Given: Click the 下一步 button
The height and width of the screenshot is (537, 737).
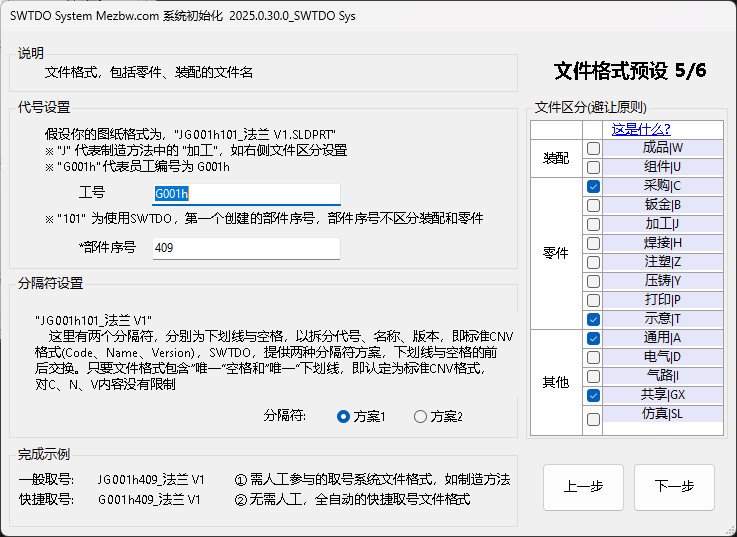Looking at the screenshot, I should click(x=674, y=487).
